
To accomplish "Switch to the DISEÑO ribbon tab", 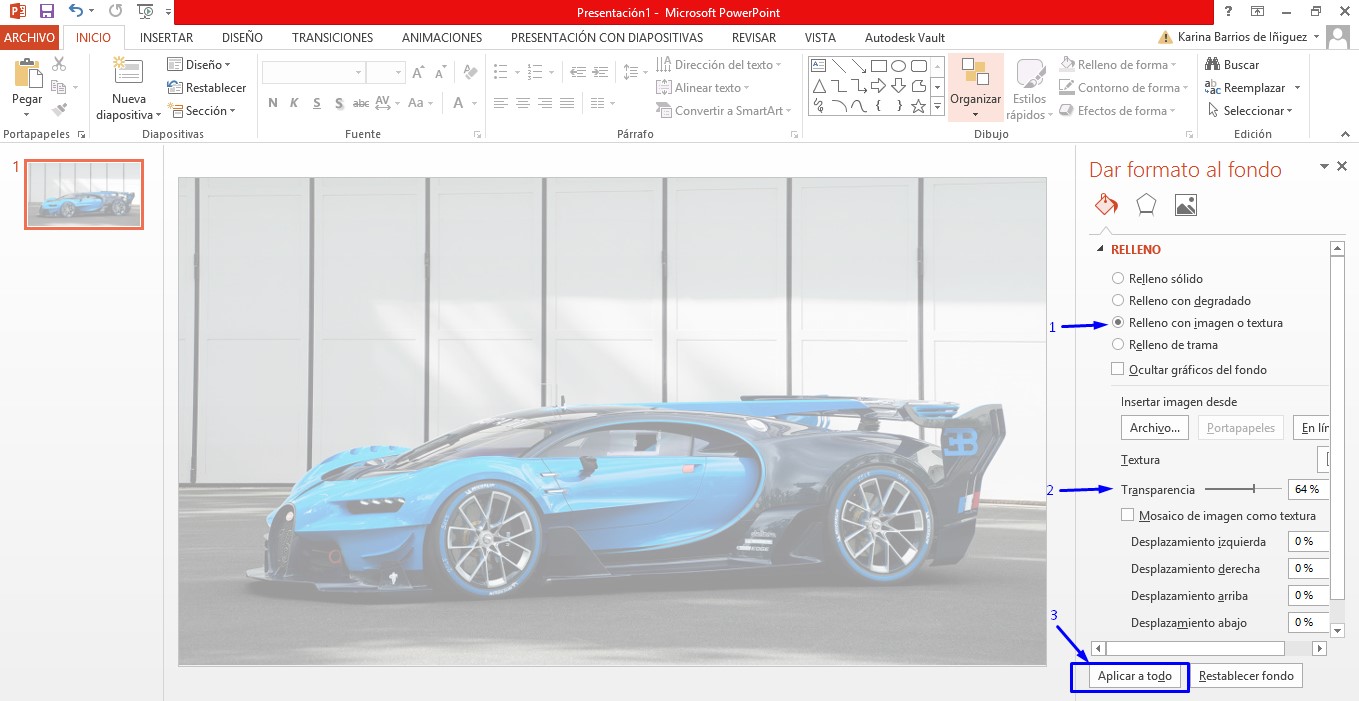I will pos(242,37).
